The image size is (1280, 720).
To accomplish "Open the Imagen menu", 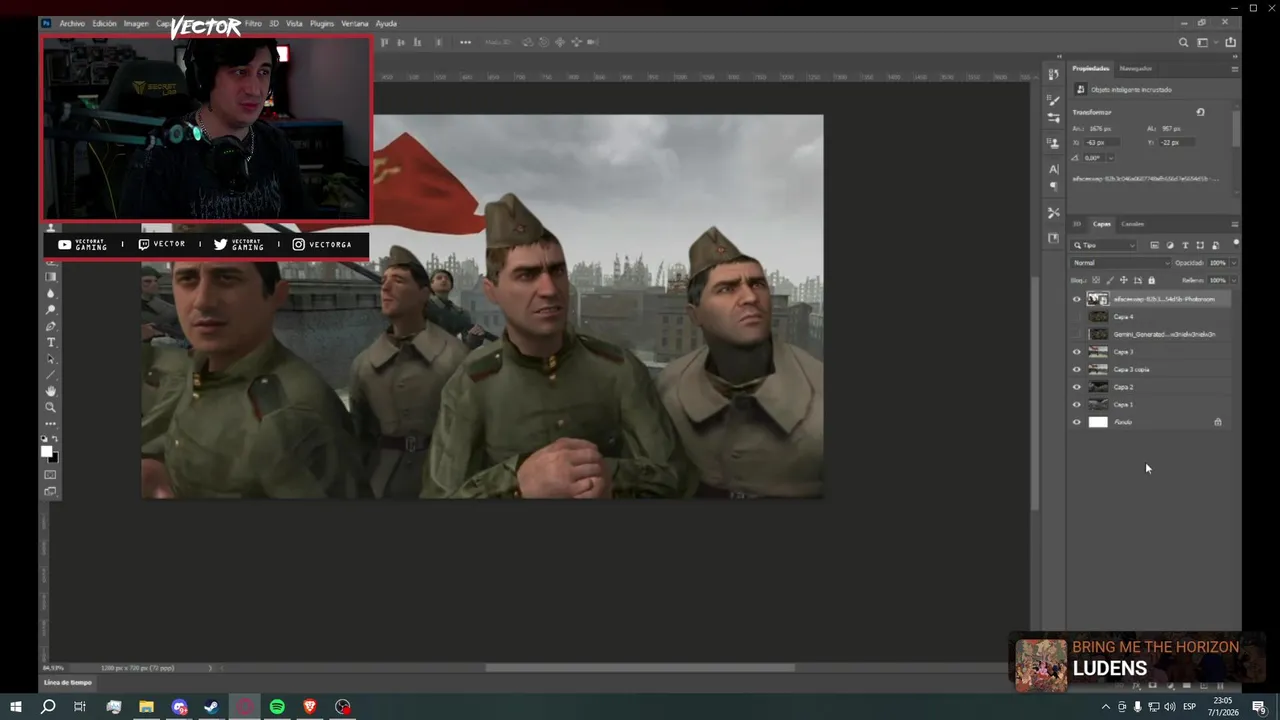I will pyautogui.click(x=136, y=23).
